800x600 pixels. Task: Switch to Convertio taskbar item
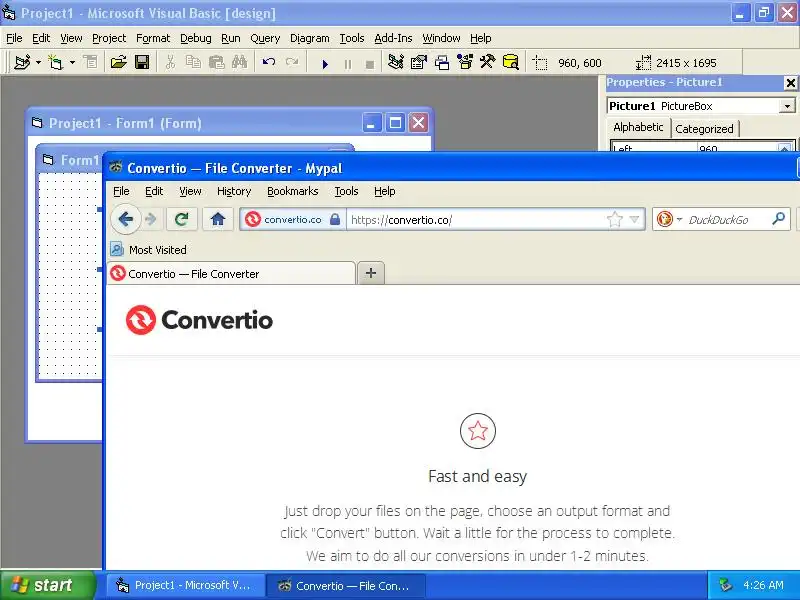coord(346,585)
